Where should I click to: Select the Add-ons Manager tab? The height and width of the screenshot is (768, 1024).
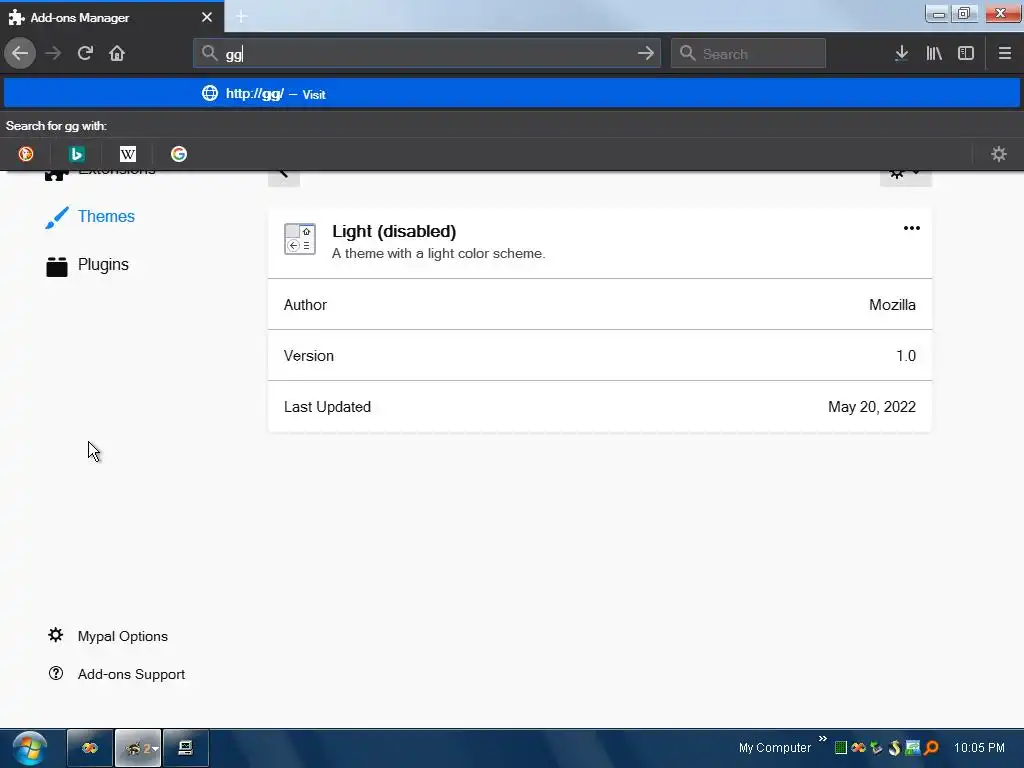coord(112,17)
